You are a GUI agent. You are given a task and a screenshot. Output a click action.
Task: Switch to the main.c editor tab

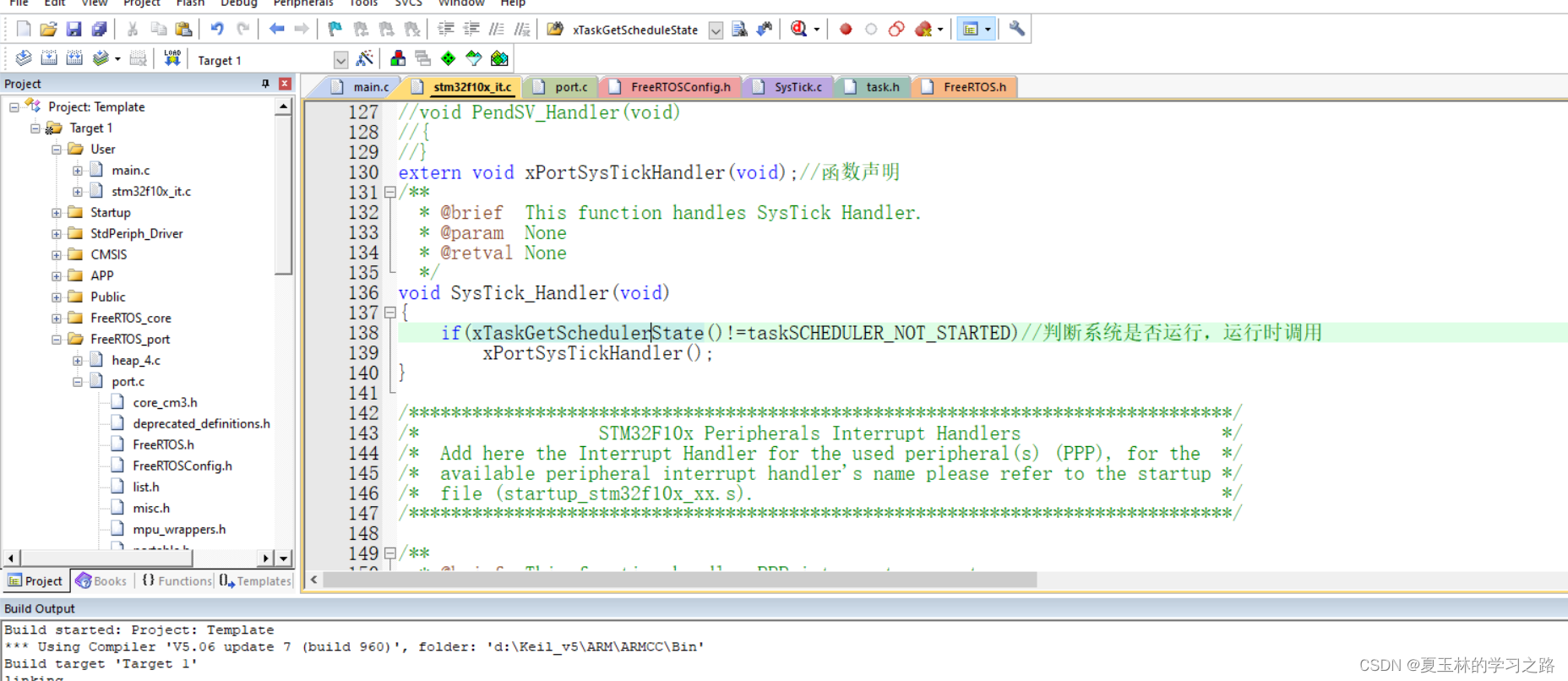pos(361,87)
